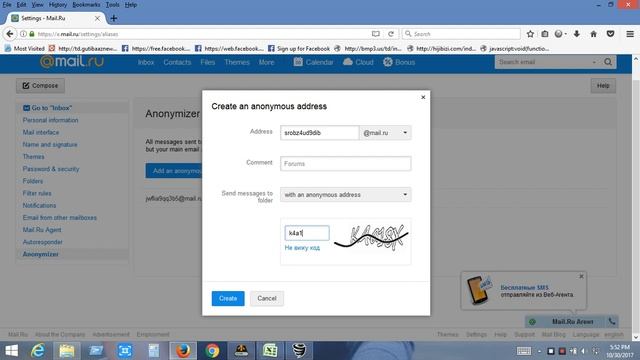Screen dimensions: 640x360
Task: Open the Help menu in menu bar
Action: (131, 5)
